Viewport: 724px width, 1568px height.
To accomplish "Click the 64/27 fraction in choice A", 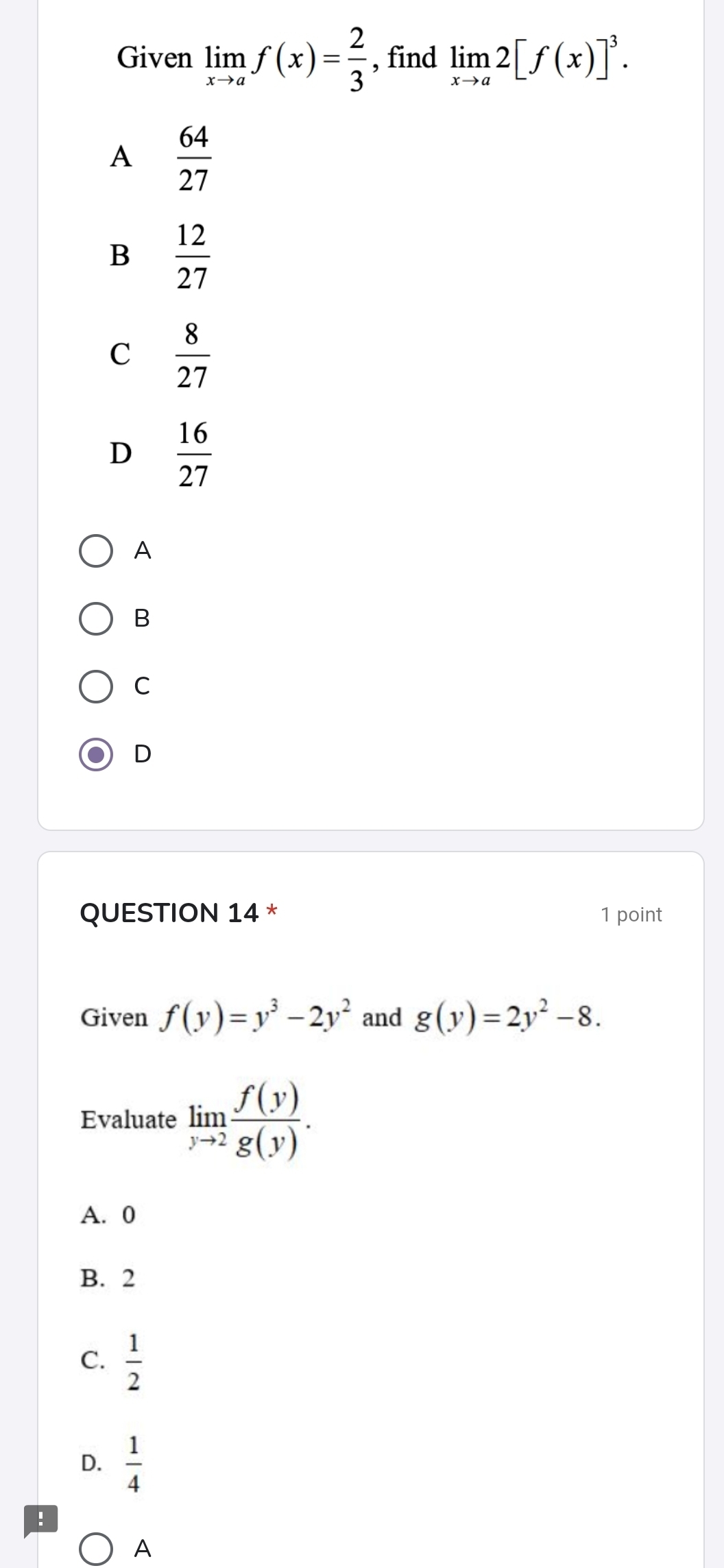I will 193,158.
